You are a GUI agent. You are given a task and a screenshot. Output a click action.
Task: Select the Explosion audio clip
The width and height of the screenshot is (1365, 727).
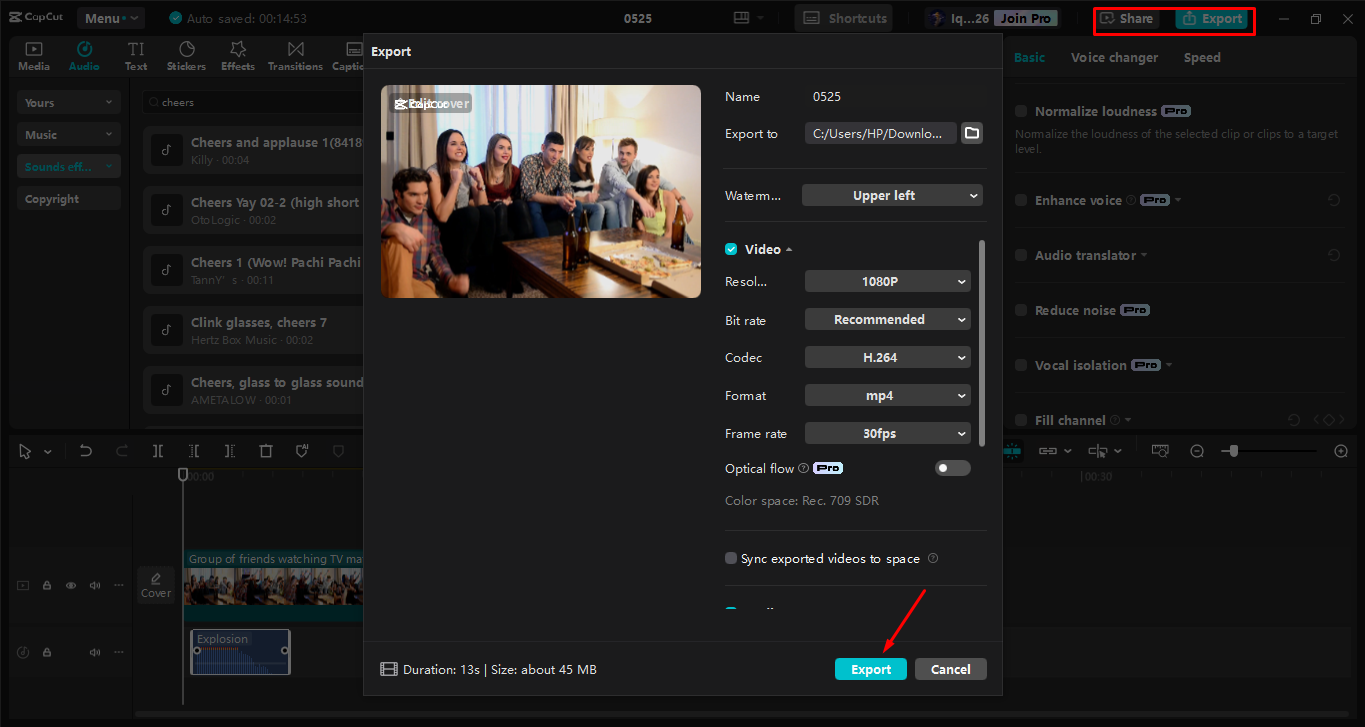click(240, 651)
